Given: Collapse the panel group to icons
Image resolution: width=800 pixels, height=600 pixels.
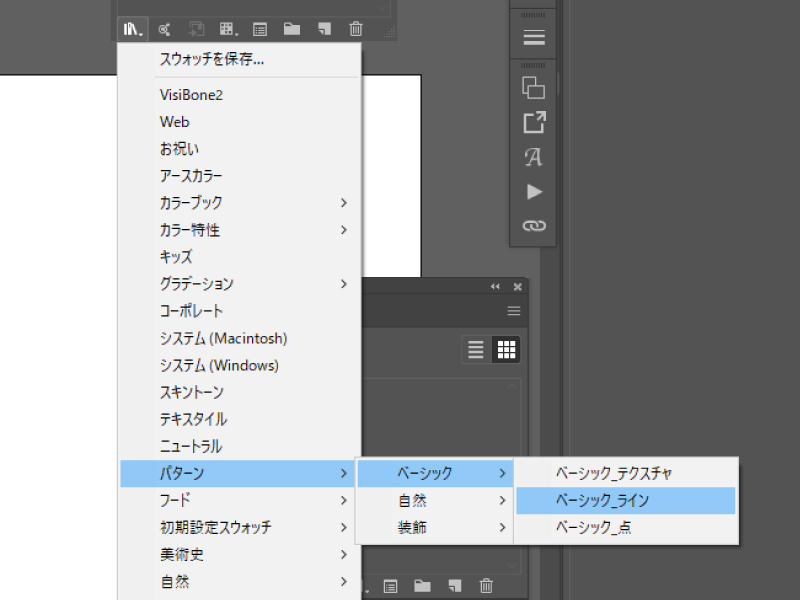Looking at the screenshot, I should coord(494,287).
